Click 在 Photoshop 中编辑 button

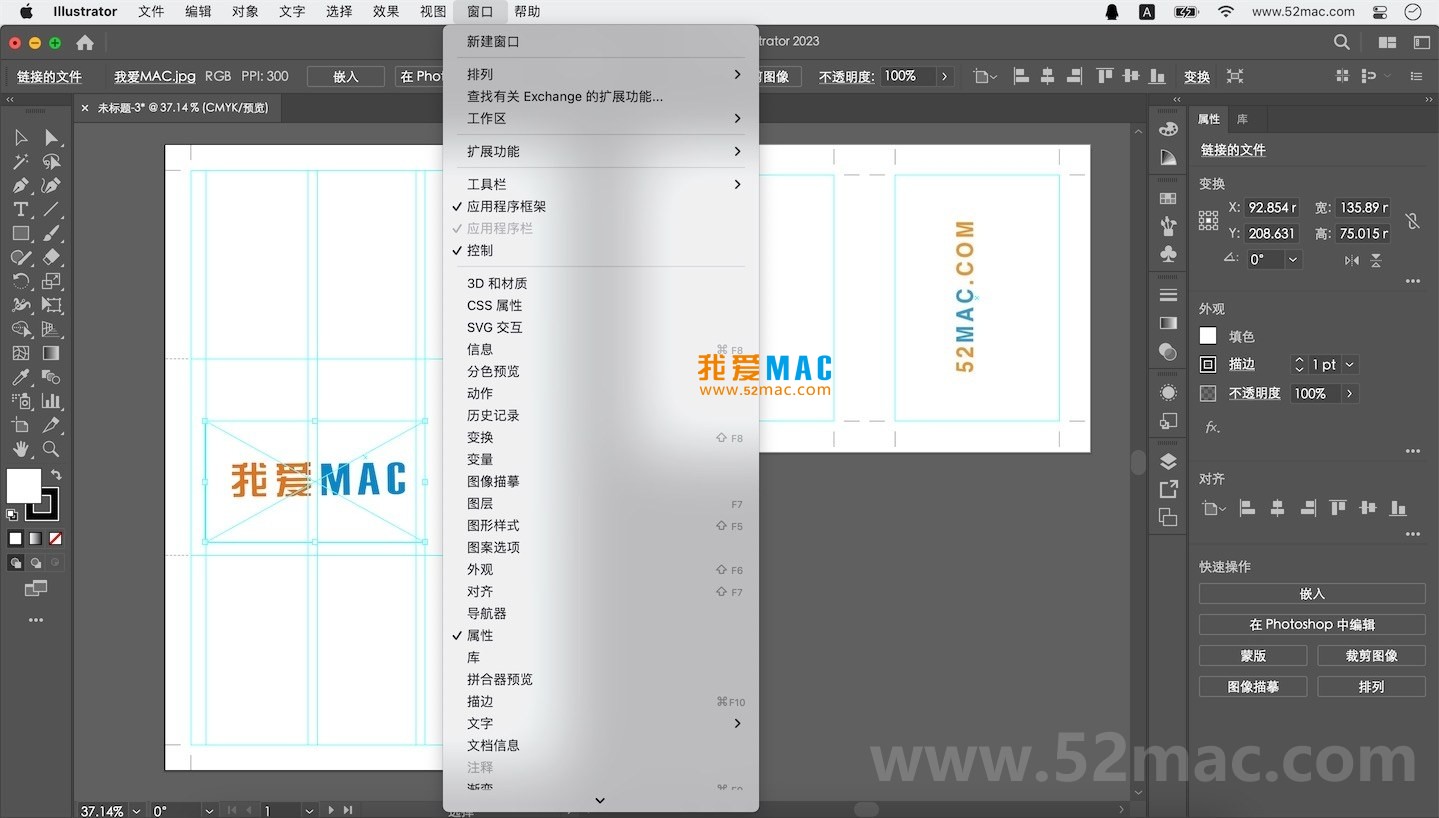[x=1312, y=624]
